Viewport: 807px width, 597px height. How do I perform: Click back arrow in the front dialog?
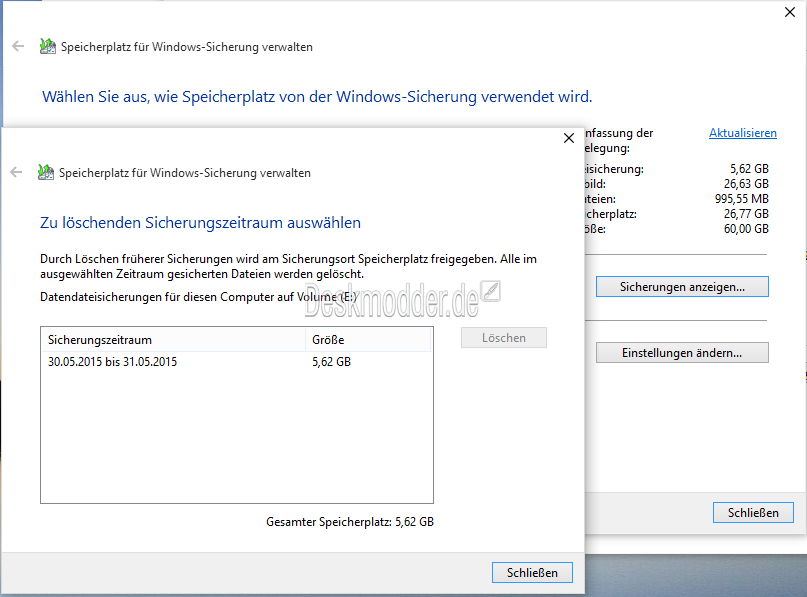[x=16, y=172]
